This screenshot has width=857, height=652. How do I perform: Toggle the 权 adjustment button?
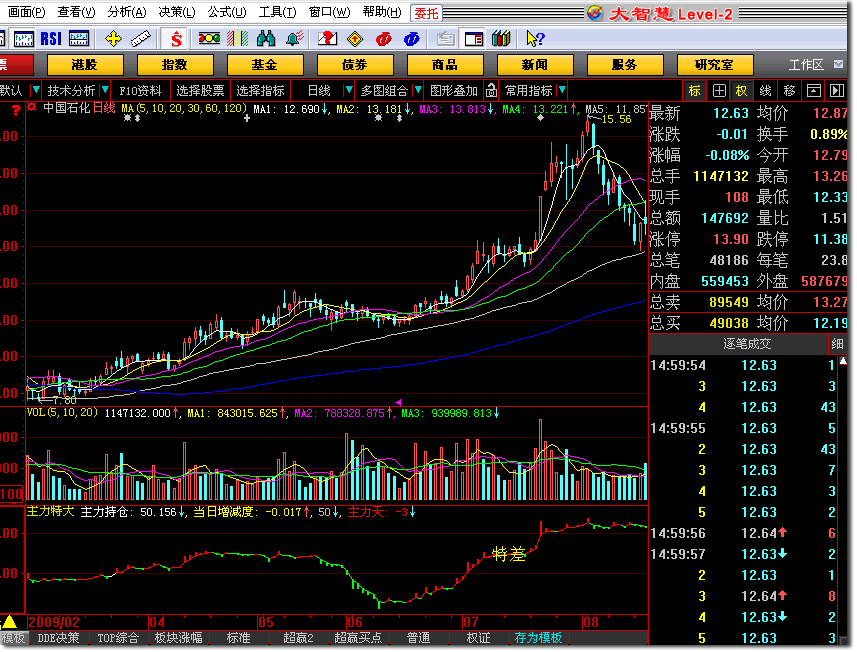(741, 91)
